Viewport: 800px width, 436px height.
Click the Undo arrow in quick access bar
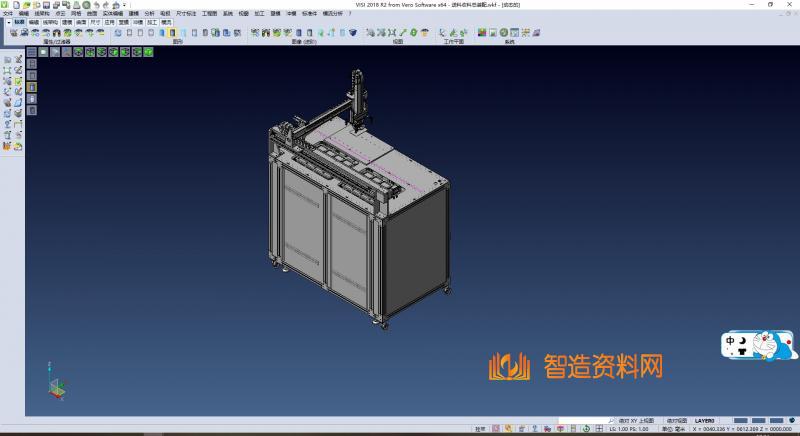tap(96, 5)
